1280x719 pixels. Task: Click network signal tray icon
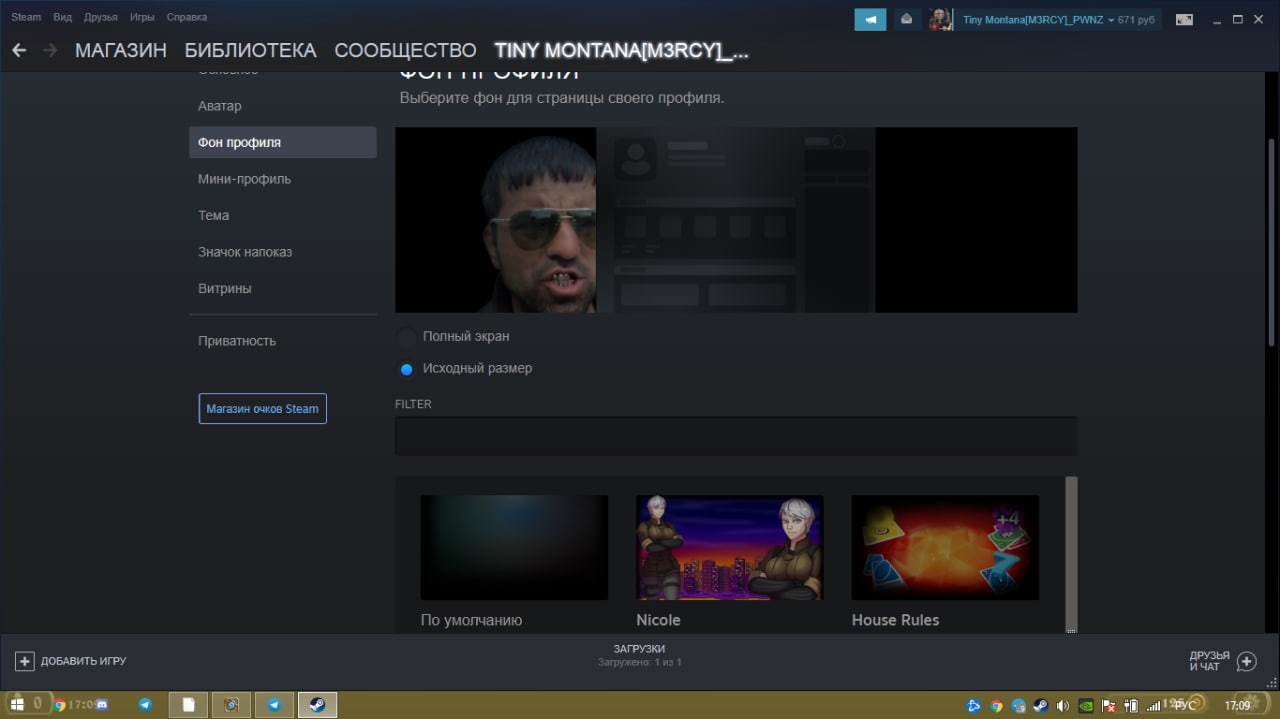tap(1154, 706)
